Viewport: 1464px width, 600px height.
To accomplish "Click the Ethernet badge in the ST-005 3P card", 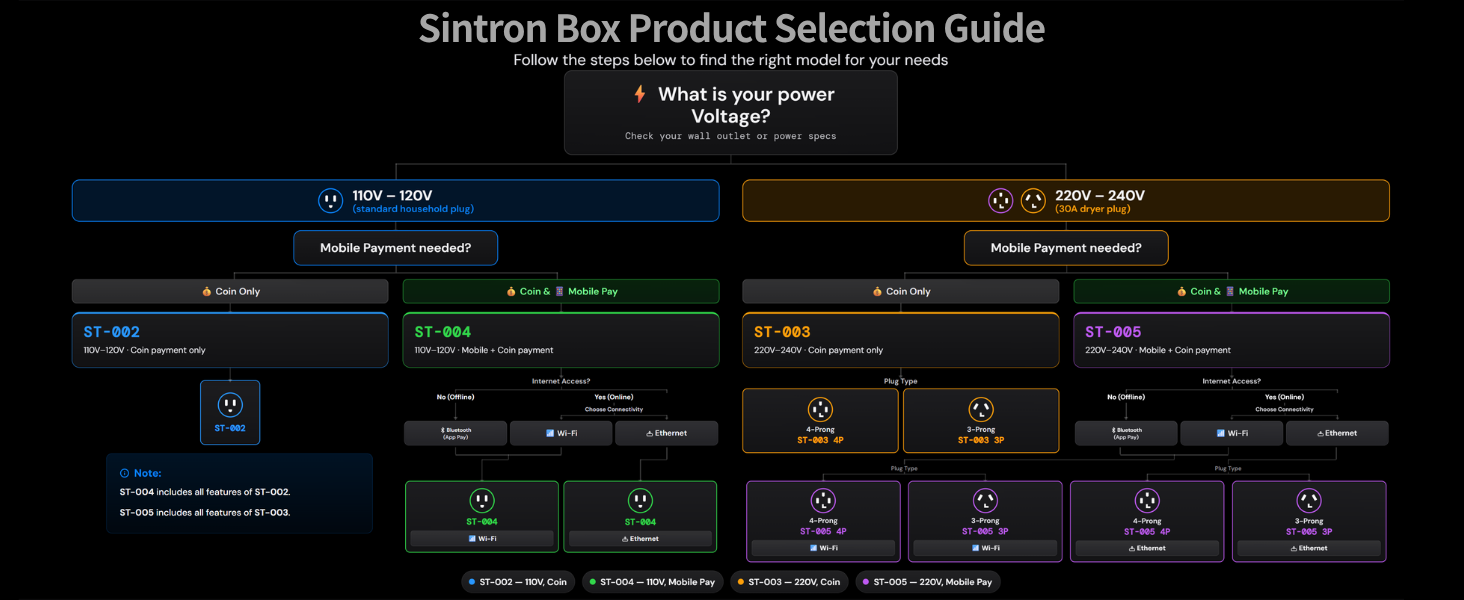I will pos(1309,548).
